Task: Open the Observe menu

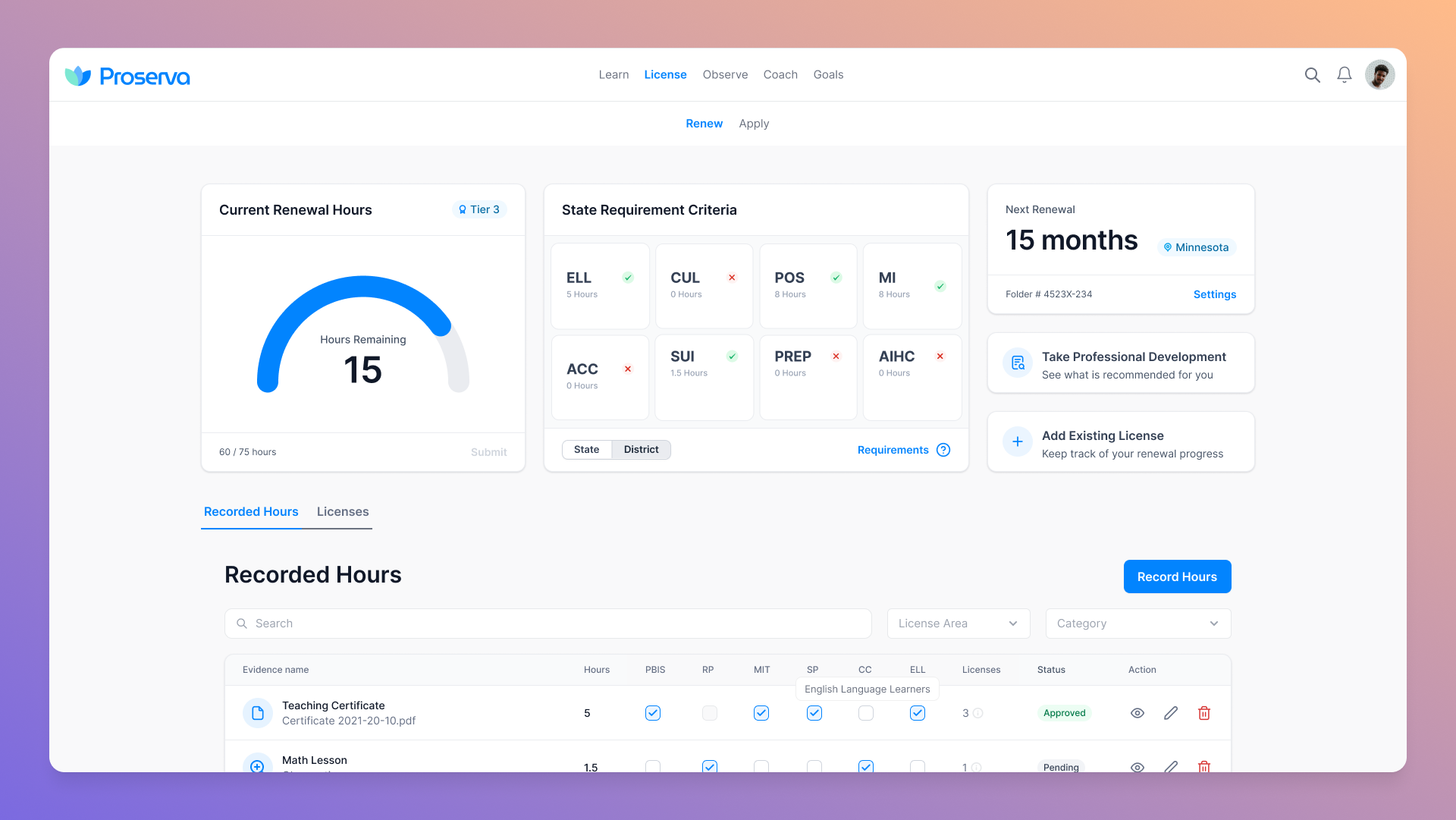Action: [x=725, y=74]
